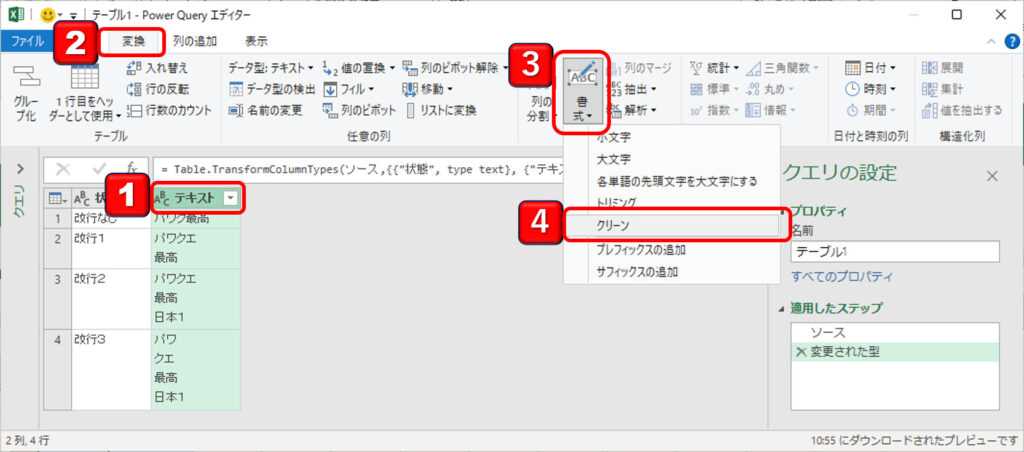Open quick access toolbar customize arrow

click(74, 15)
